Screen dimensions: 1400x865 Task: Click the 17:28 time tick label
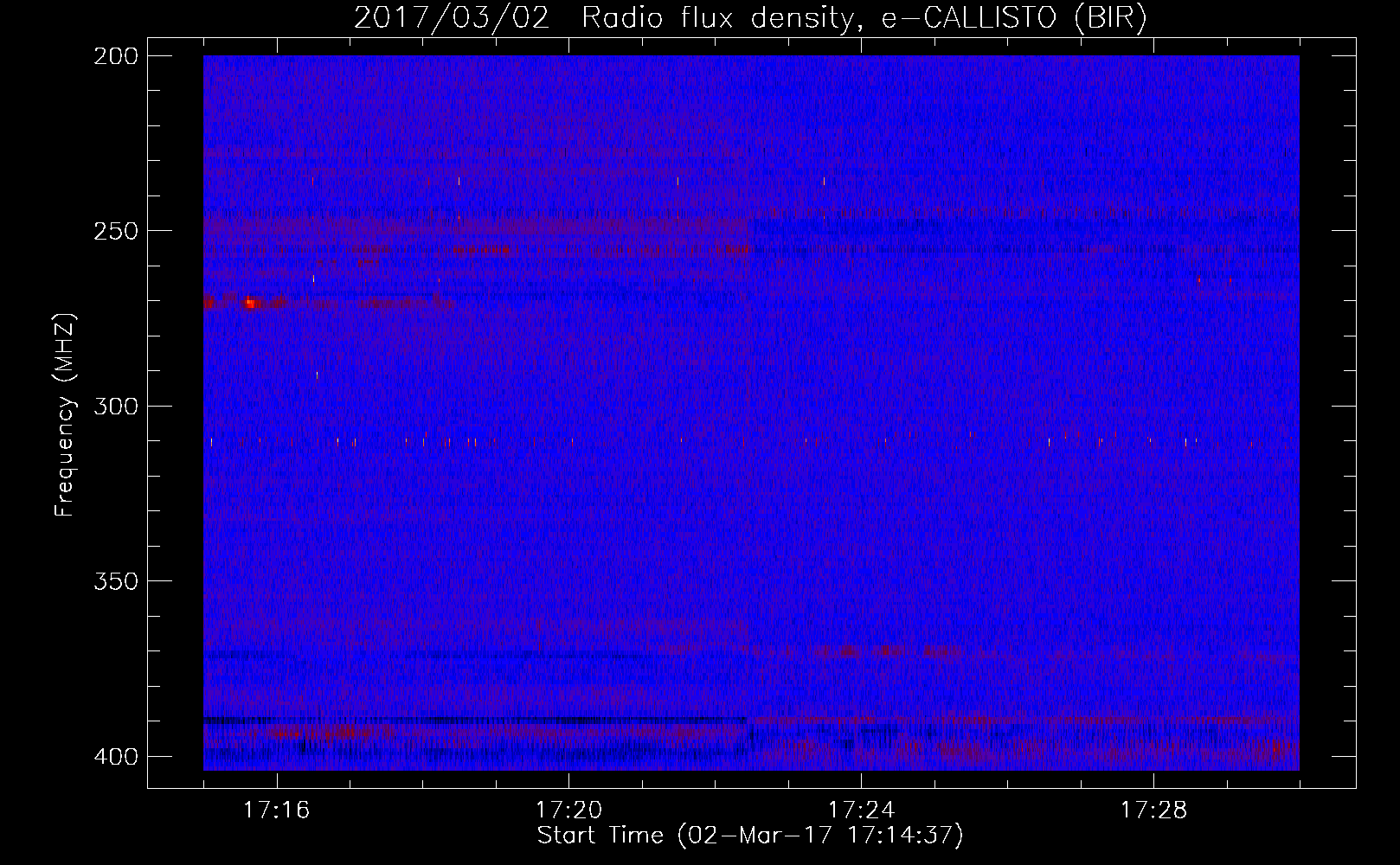(1154, 811)
